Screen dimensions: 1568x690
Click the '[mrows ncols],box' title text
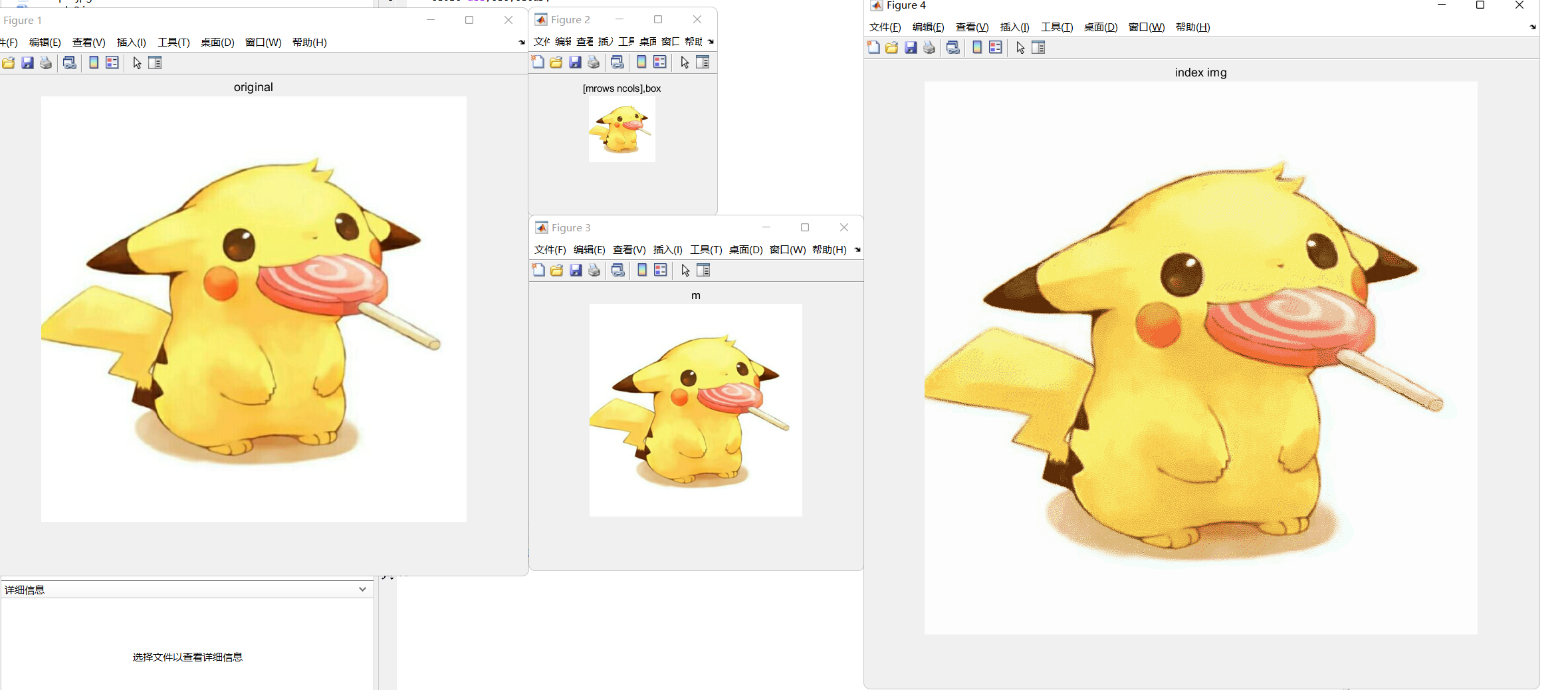pos(622,88)
